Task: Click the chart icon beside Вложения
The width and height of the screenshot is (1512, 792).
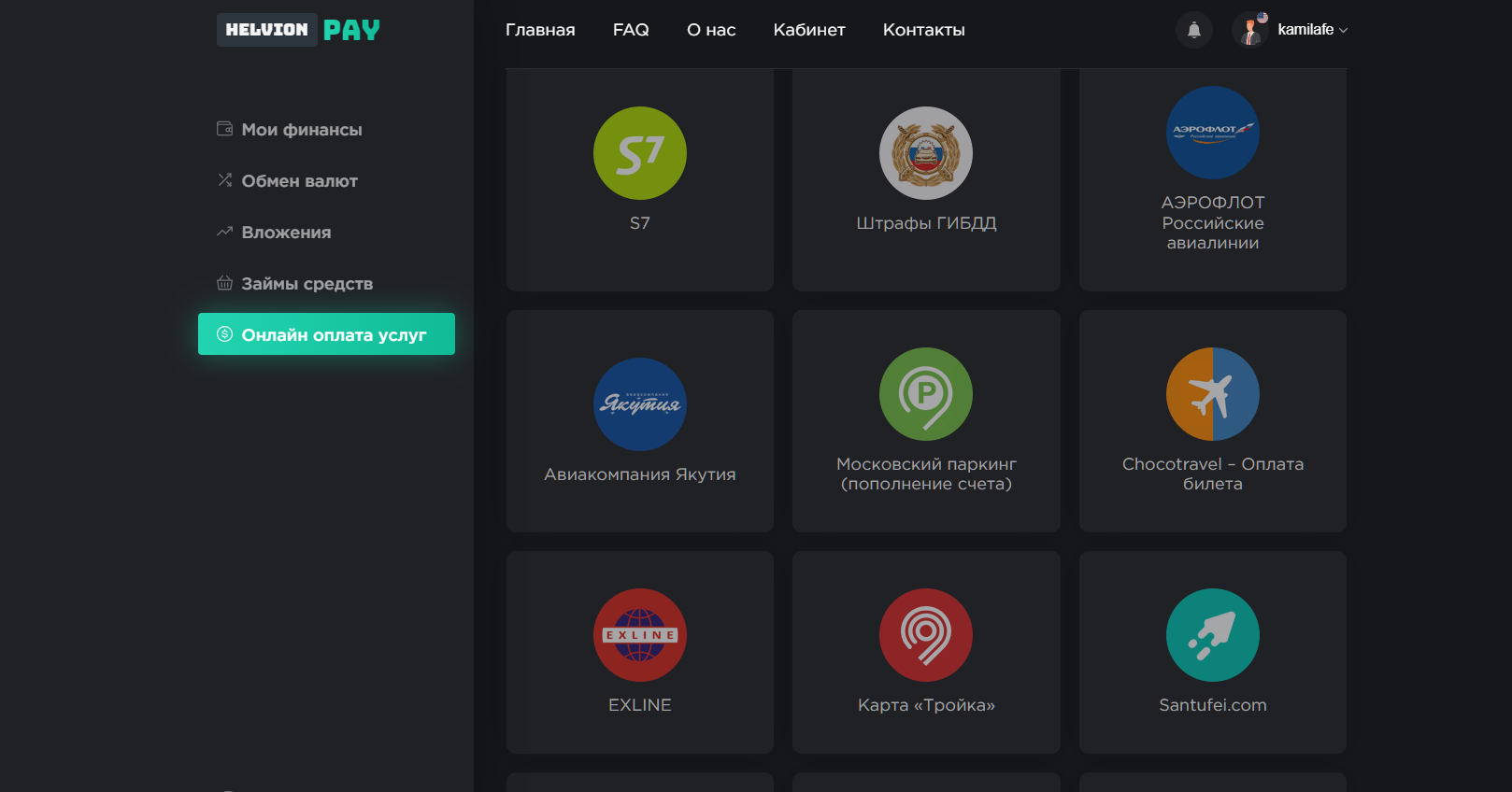Action: [224, 232]
